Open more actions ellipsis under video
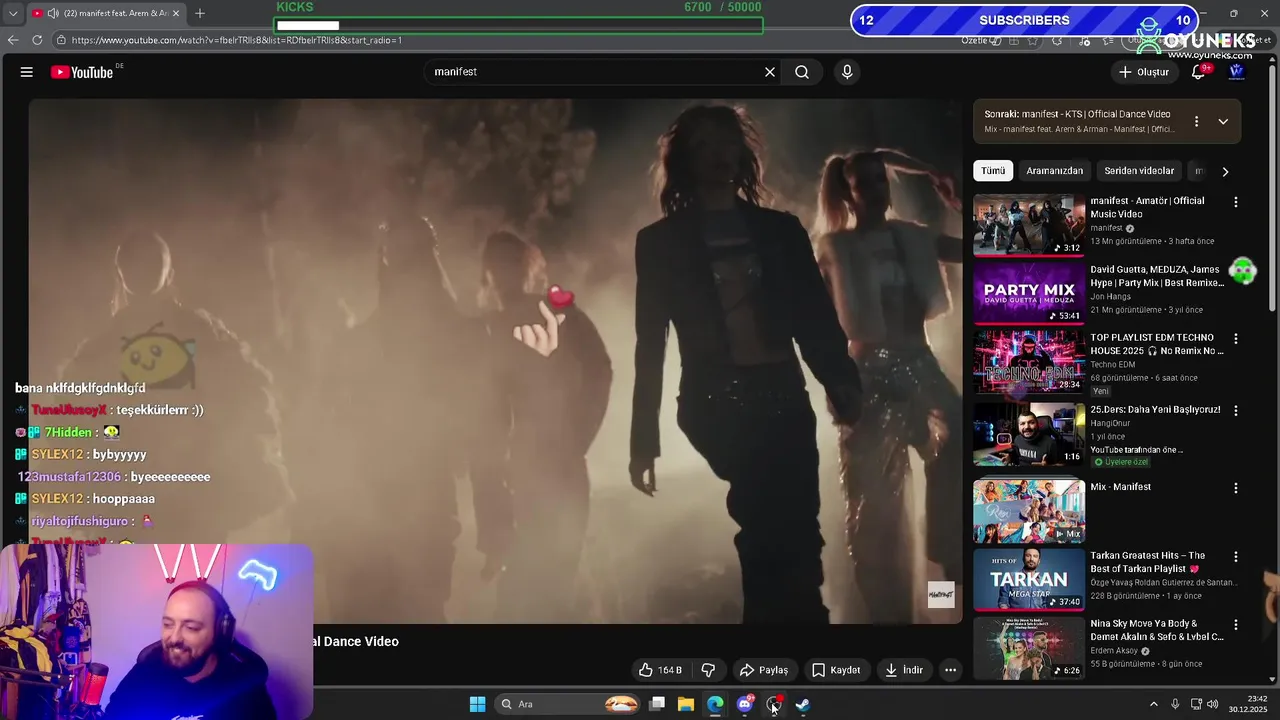 (951, 670)
